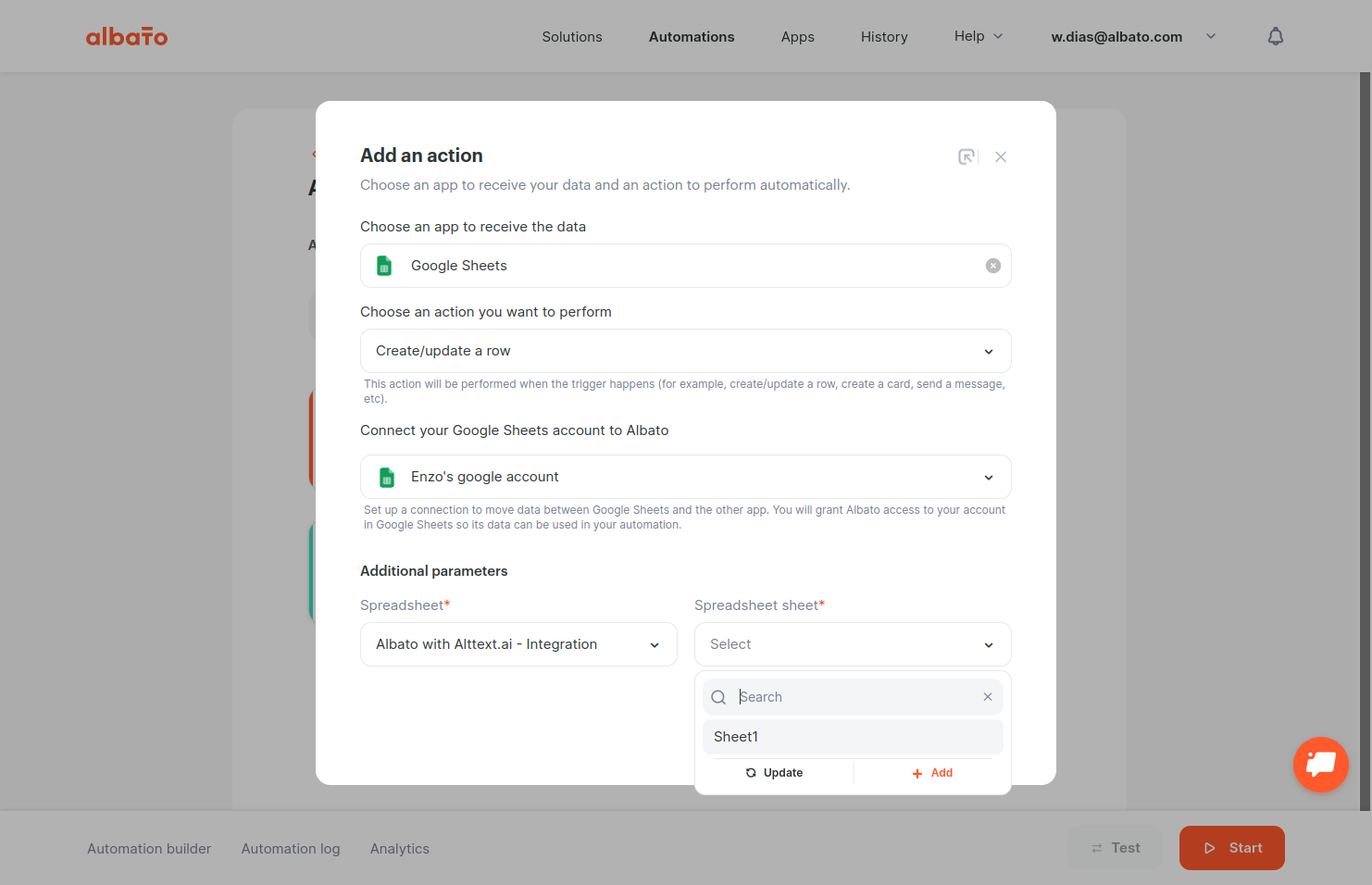1372x885 pixels.
Task: Clear the Google Sheets app selection
Action: tap(993, 266)
